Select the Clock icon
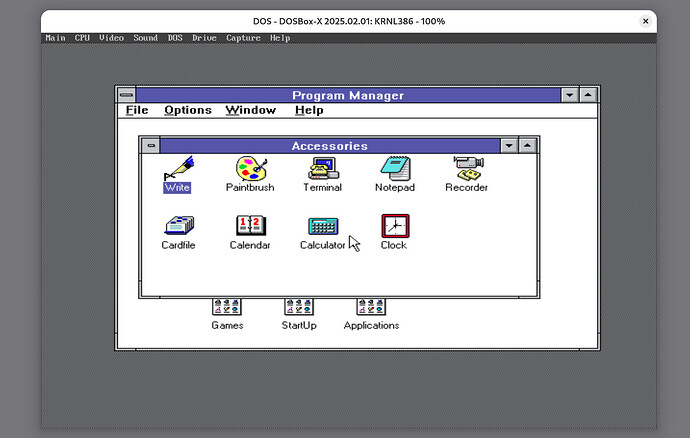Viewport: 690px width, 438px height. coord(395,226)
